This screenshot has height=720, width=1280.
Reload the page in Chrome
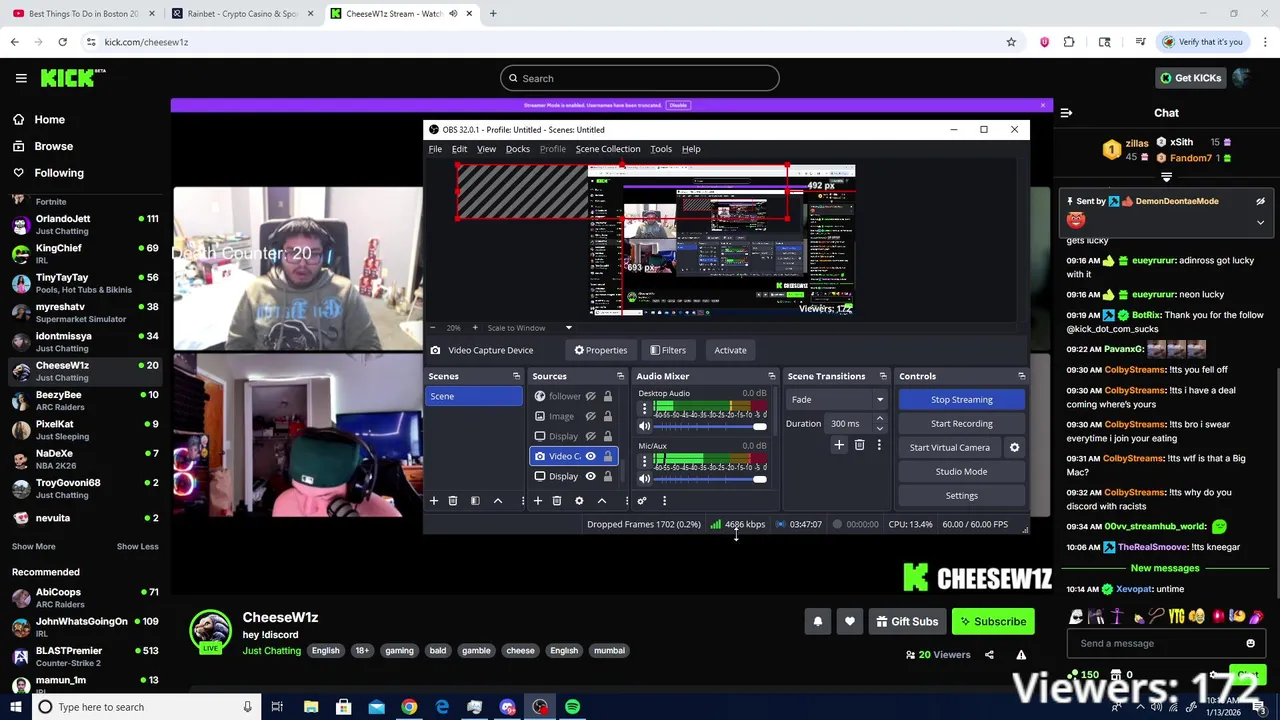click(x=62, y=42)
